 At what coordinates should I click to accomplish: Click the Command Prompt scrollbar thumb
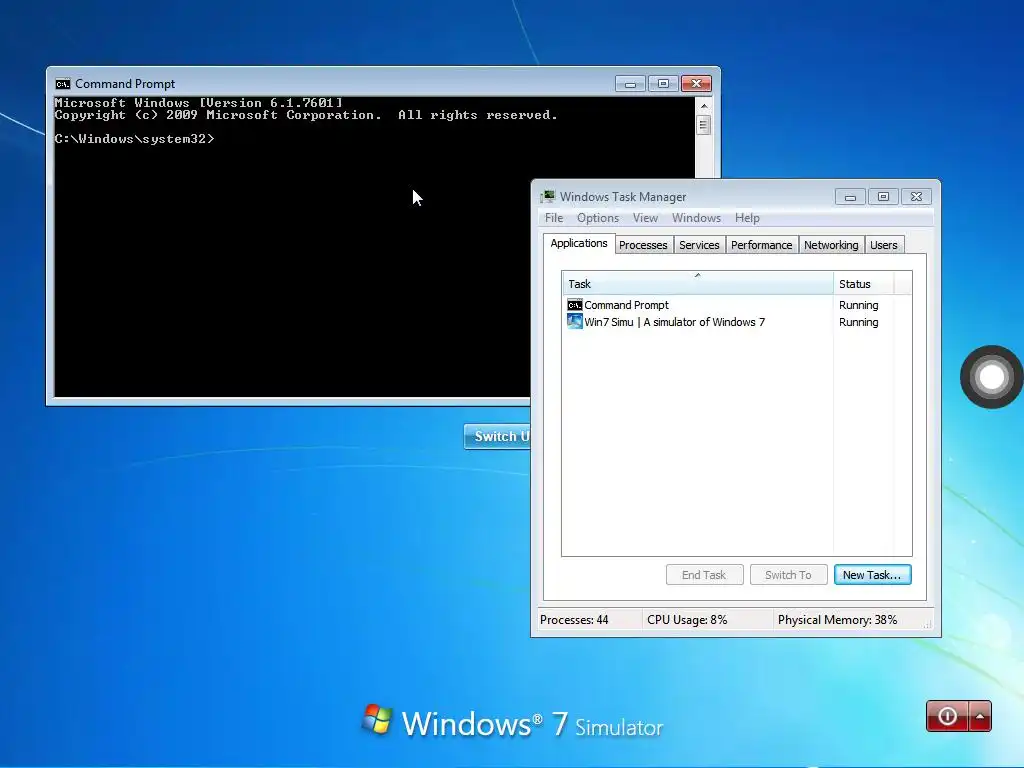pos(703,125)
